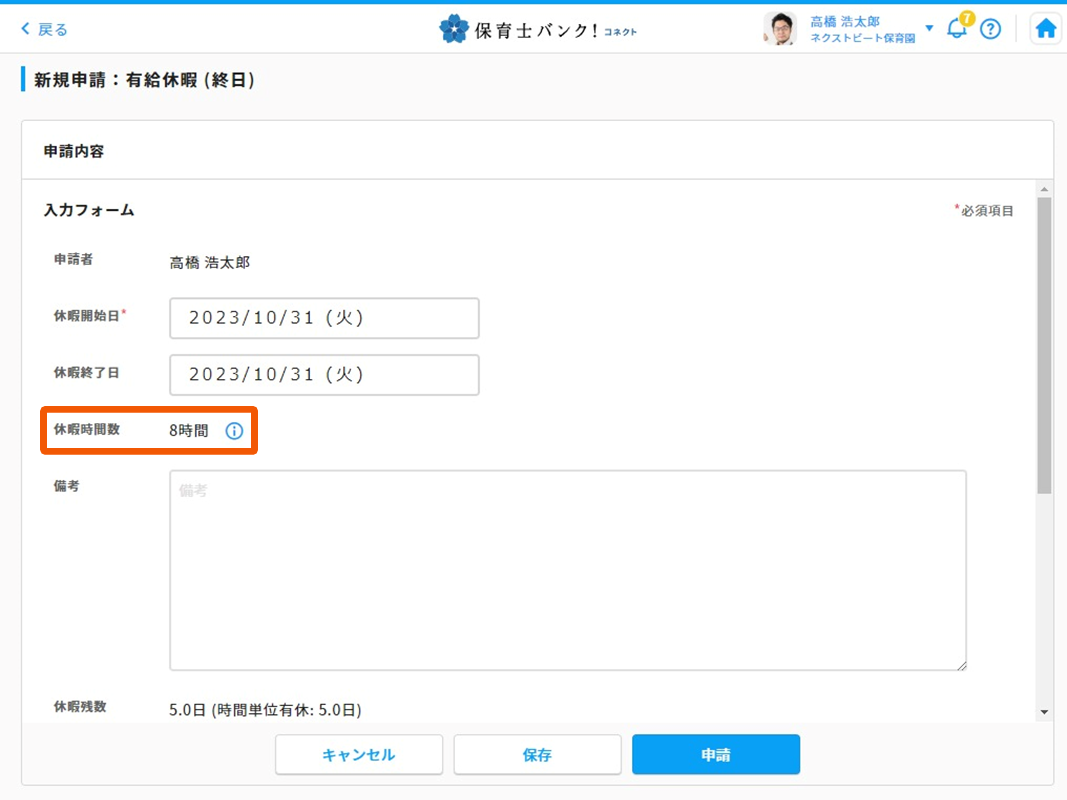Click the form's vertical scrollbar thumb
This screenshot has height=800, width=1067.
1044,345
